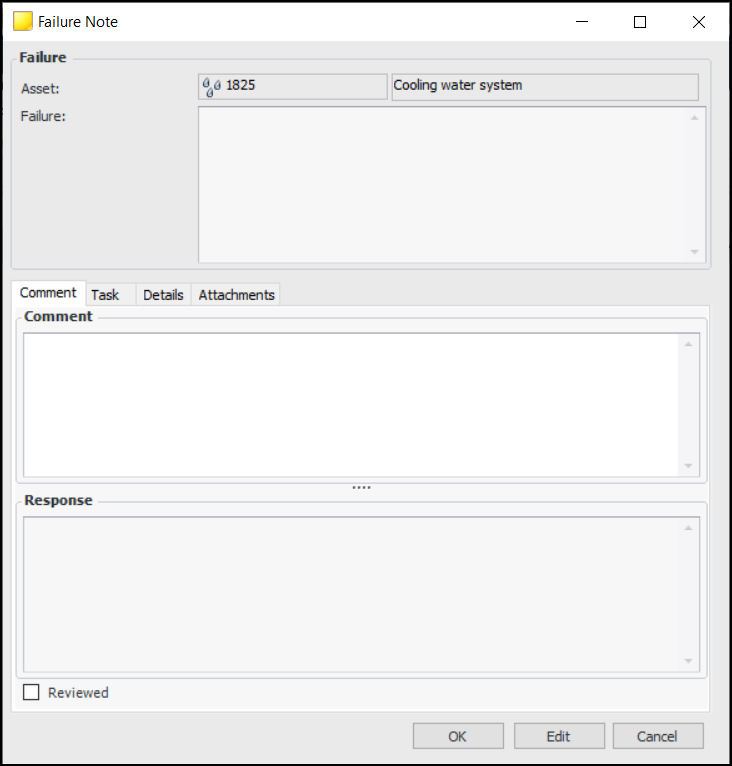The height and width of the screenshot is (766, 732).
Task: Click Response box scroll down arrow
Action: pos(689,661)
